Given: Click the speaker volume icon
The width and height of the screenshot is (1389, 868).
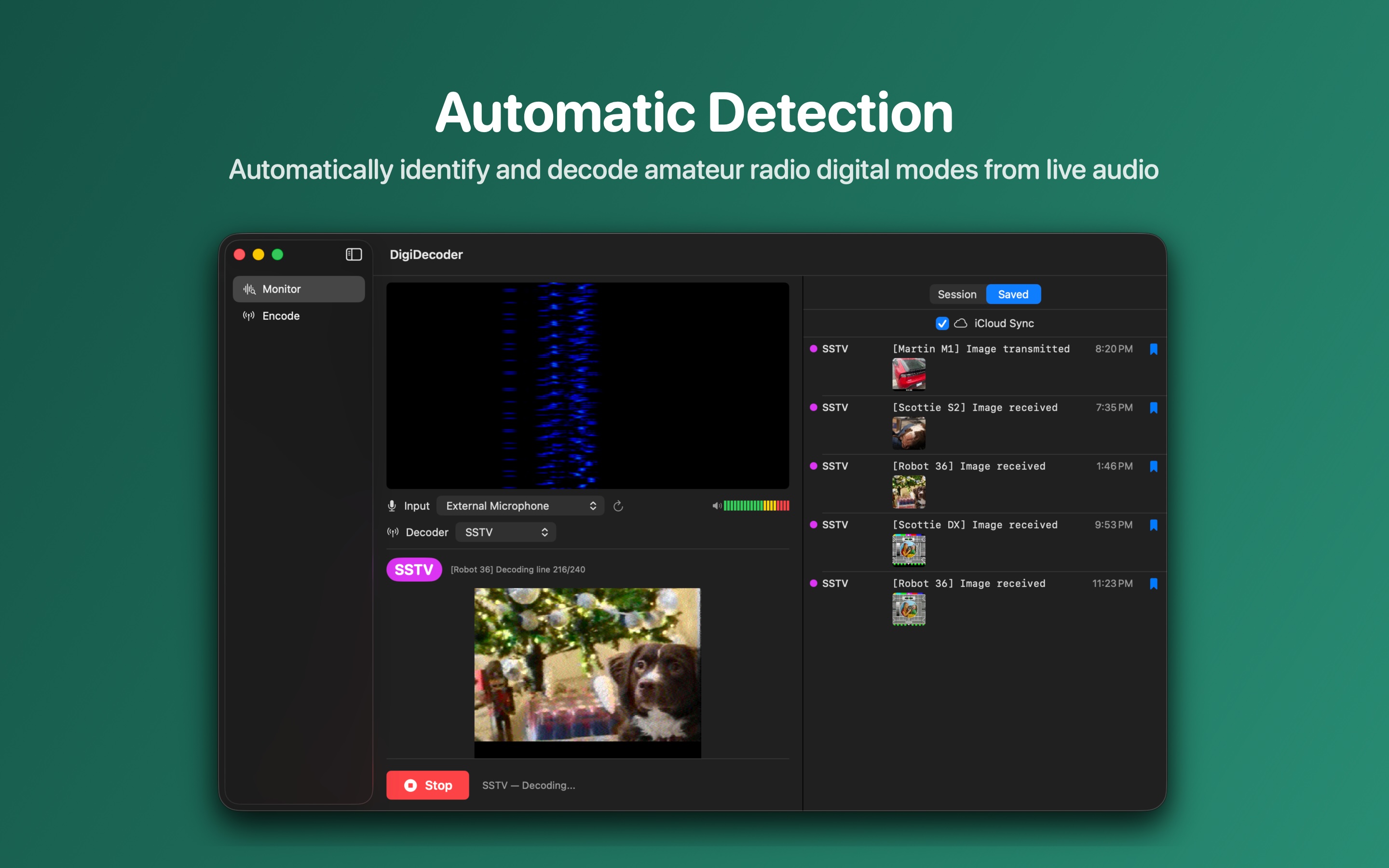Looking at the screenshot, I should [716, 506].
